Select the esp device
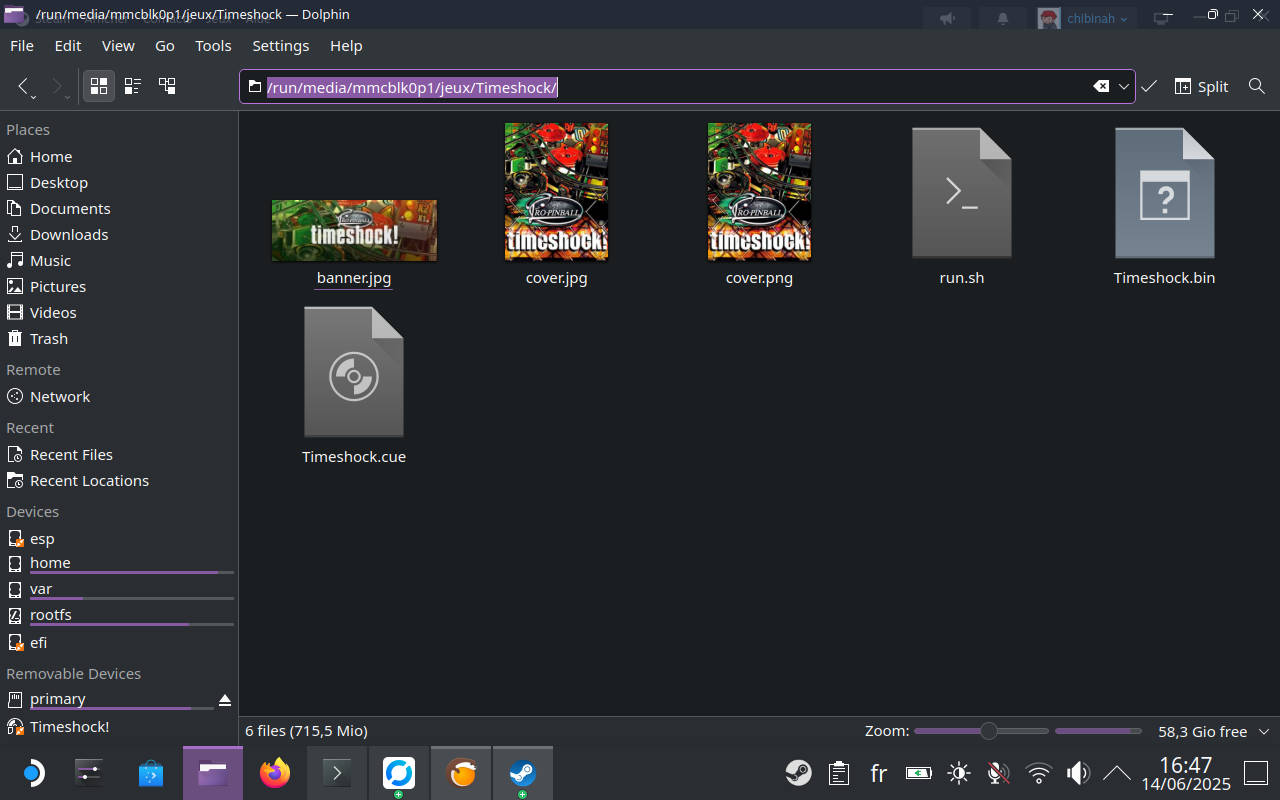The height and width of the screenshot is (800, 1280). [x=119, y=539]
